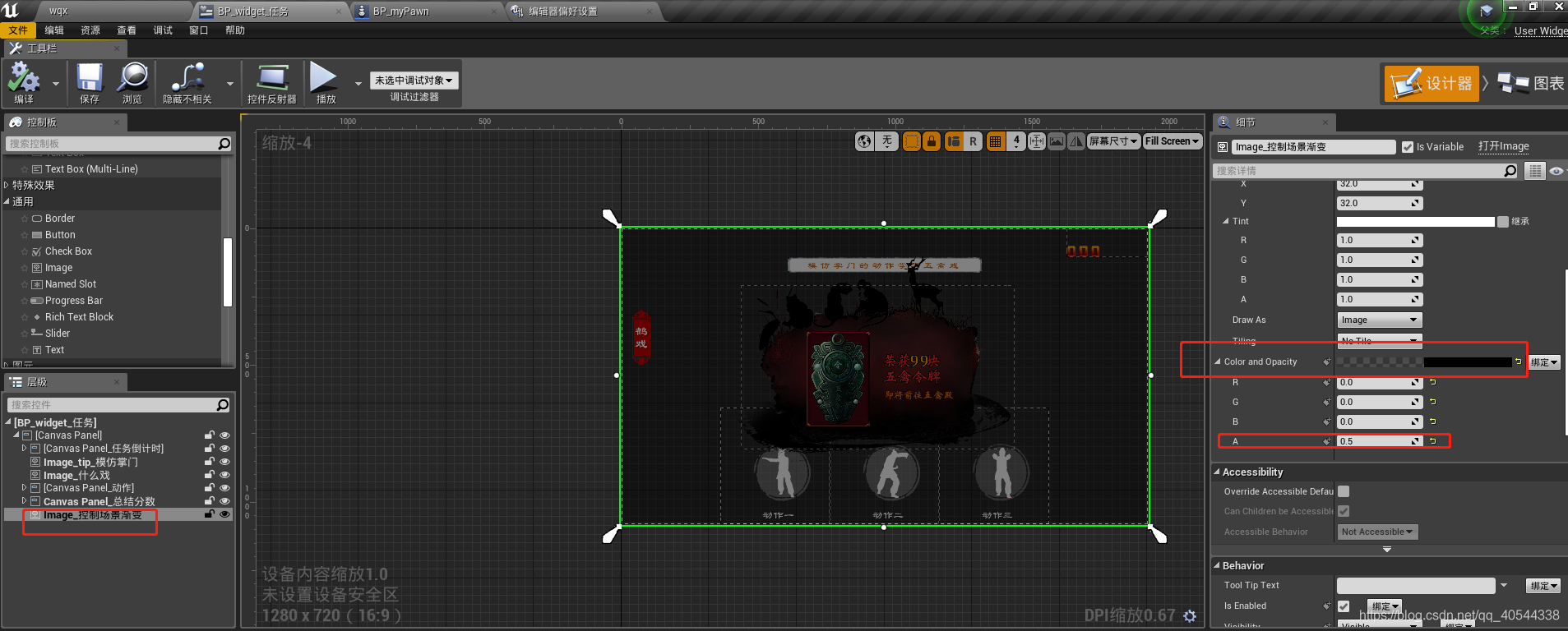Expand the Canvas Panel_动作 tree node
The width and height of the screenshot is (1568, 631).
point(24,488)
